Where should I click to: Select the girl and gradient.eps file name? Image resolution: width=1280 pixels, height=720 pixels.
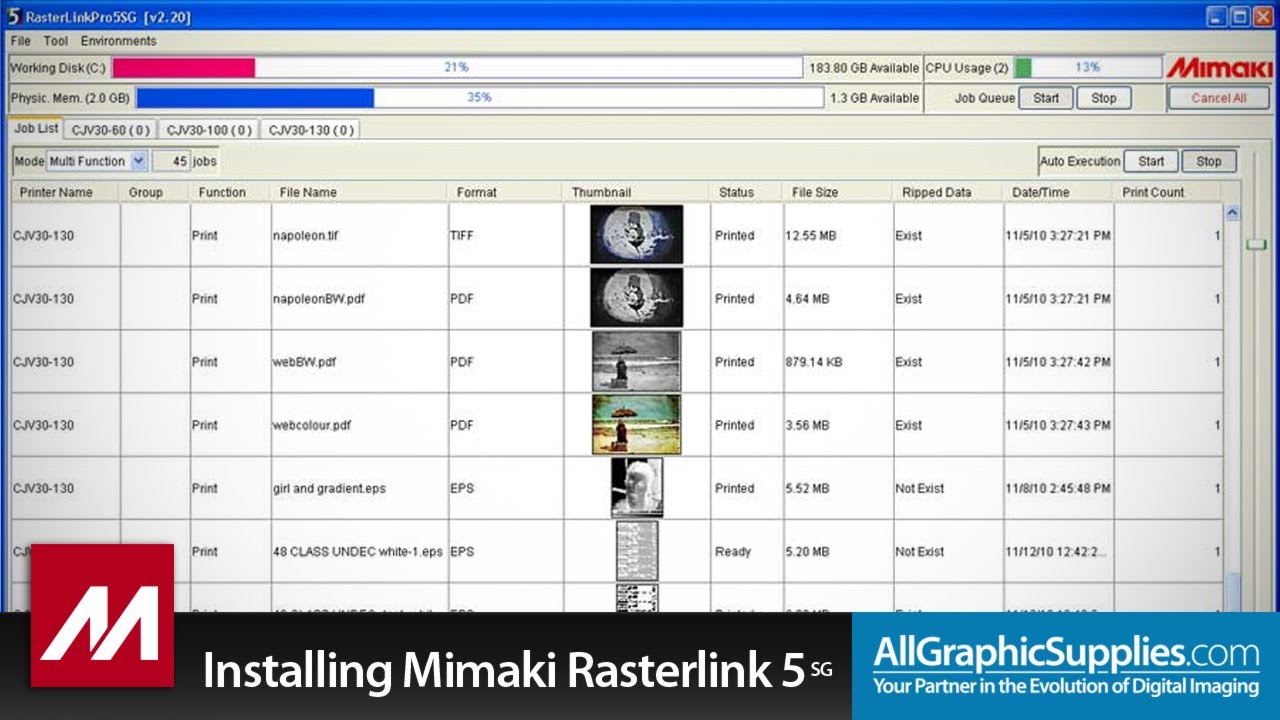coord(329,488)
